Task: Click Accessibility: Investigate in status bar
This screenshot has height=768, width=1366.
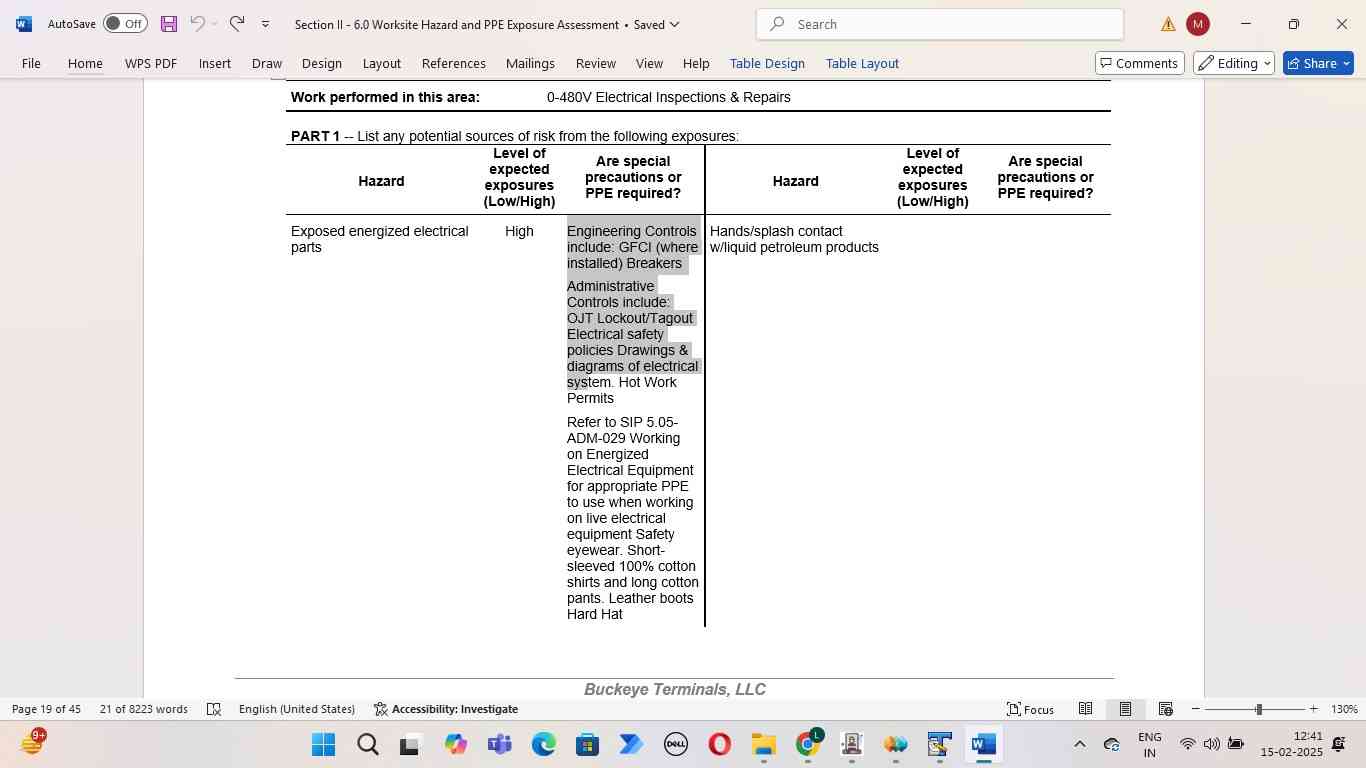Action: click(x=446, y=709)
